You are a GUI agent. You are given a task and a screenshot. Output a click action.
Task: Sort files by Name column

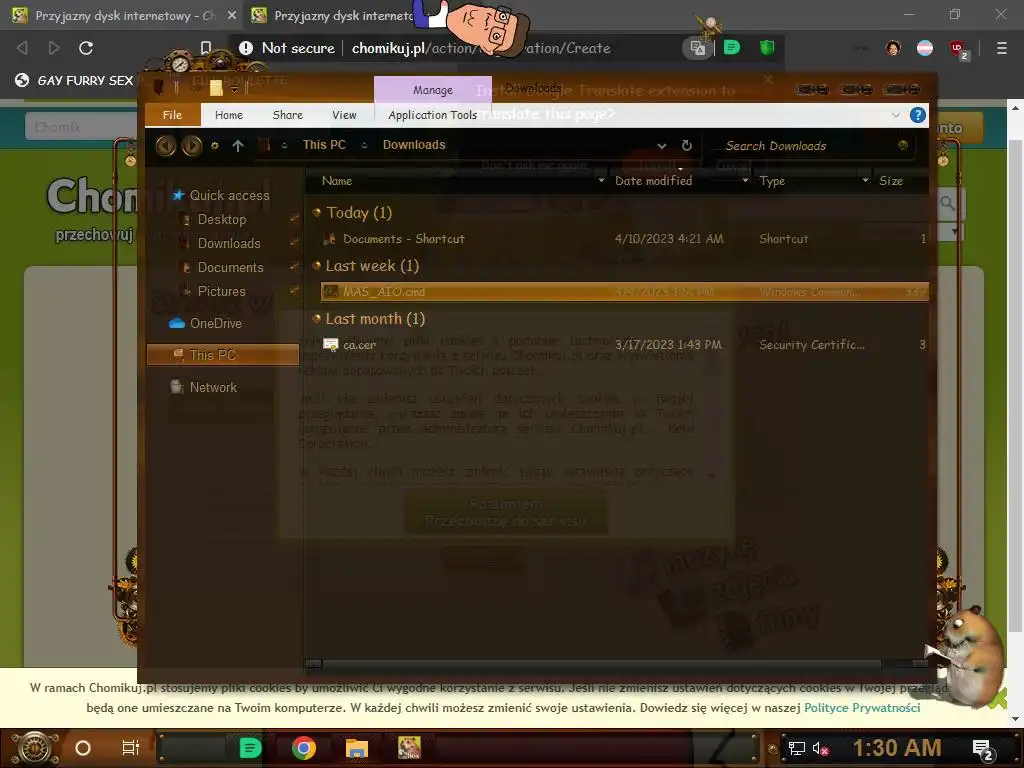pos(337,181)
